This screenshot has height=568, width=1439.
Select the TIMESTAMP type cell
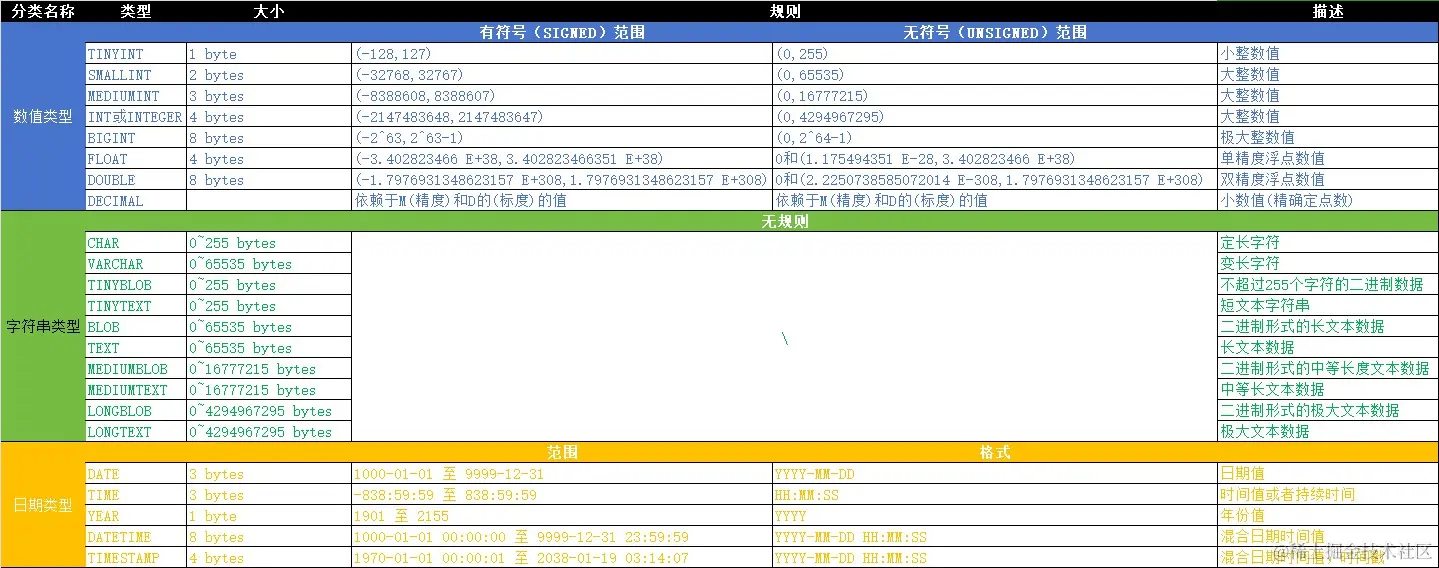tap(136, 557)
